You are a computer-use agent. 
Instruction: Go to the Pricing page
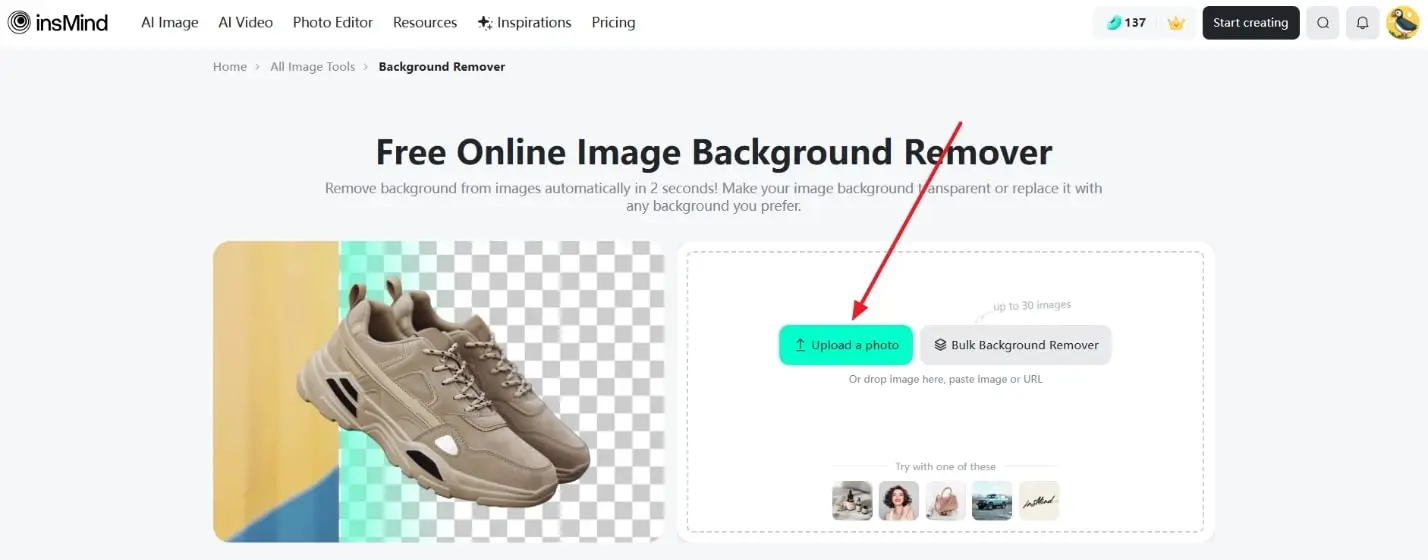tap(613, 22)
